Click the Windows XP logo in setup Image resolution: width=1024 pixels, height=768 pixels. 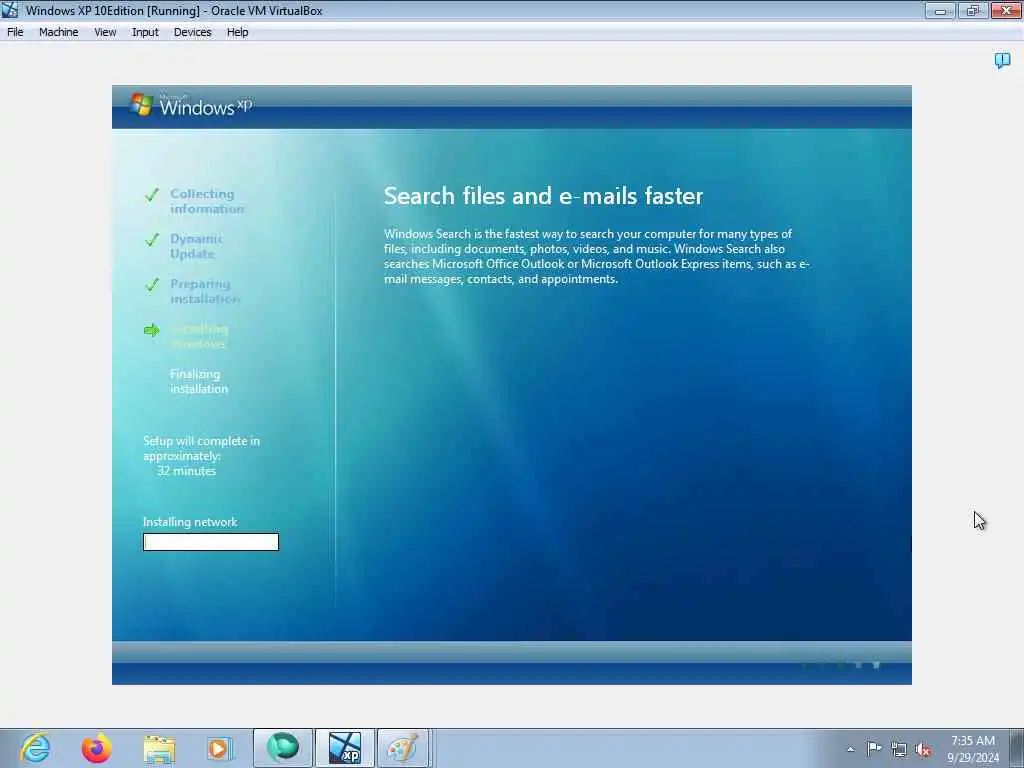(191, 105)
